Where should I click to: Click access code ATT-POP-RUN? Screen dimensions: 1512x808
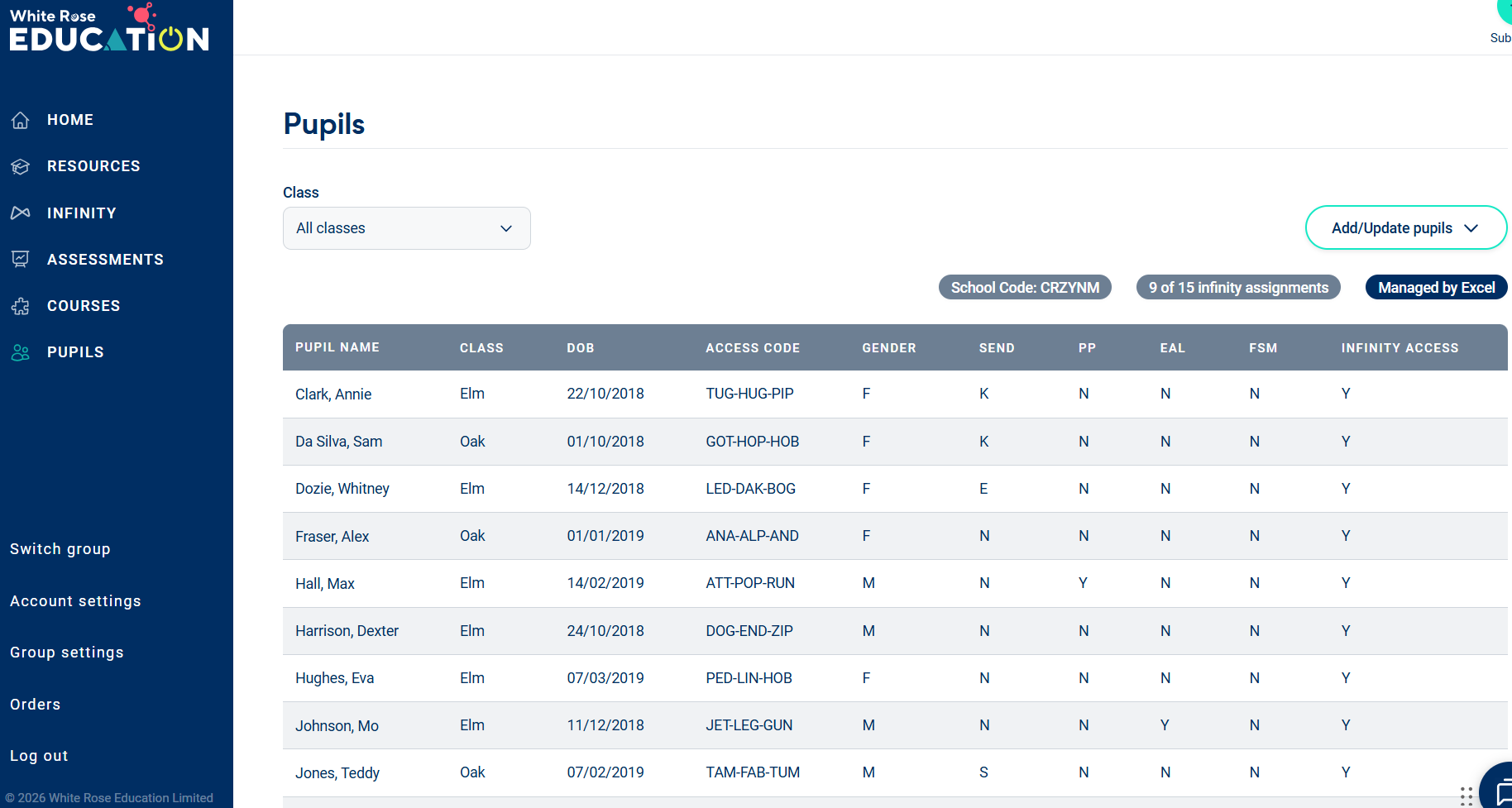pos(750,583)
